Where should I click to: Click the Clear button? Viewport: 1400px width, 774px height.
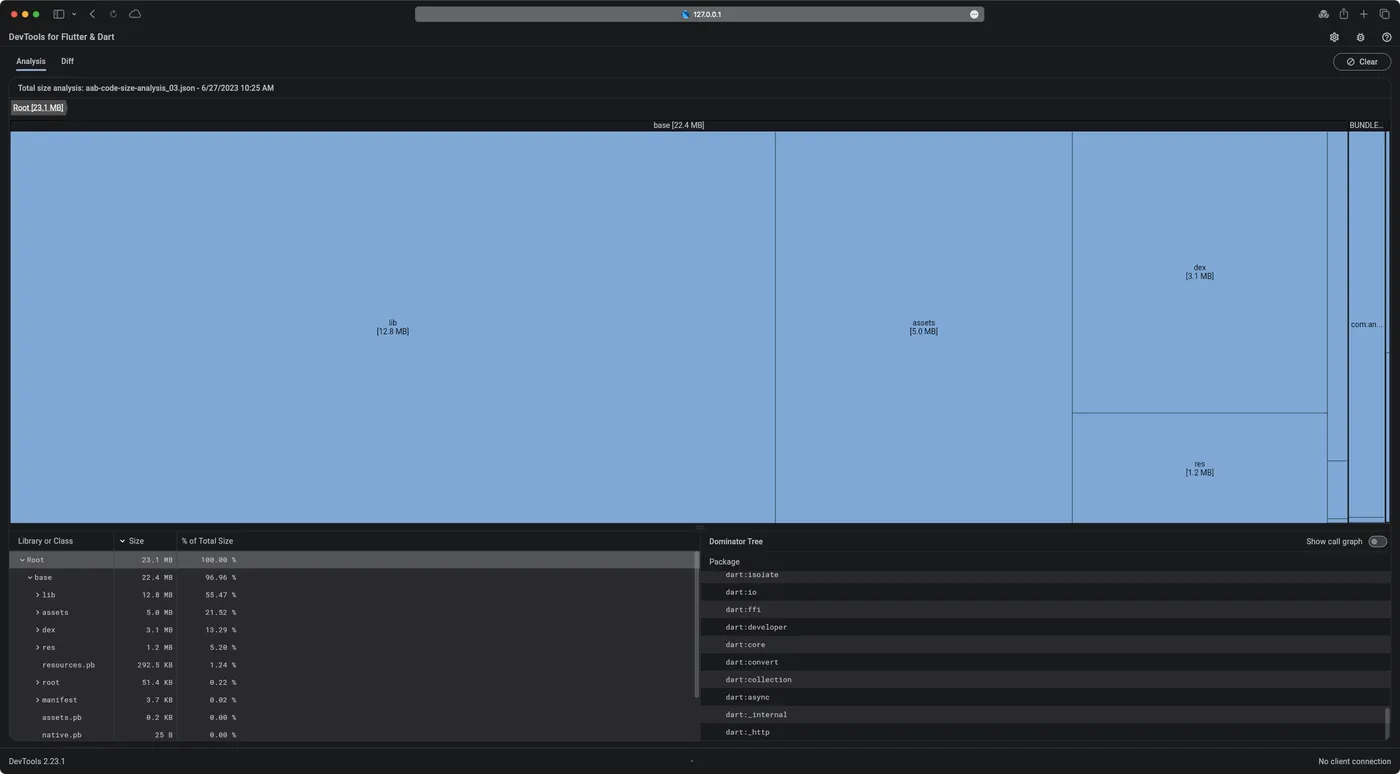click(x=1361, y=62)
